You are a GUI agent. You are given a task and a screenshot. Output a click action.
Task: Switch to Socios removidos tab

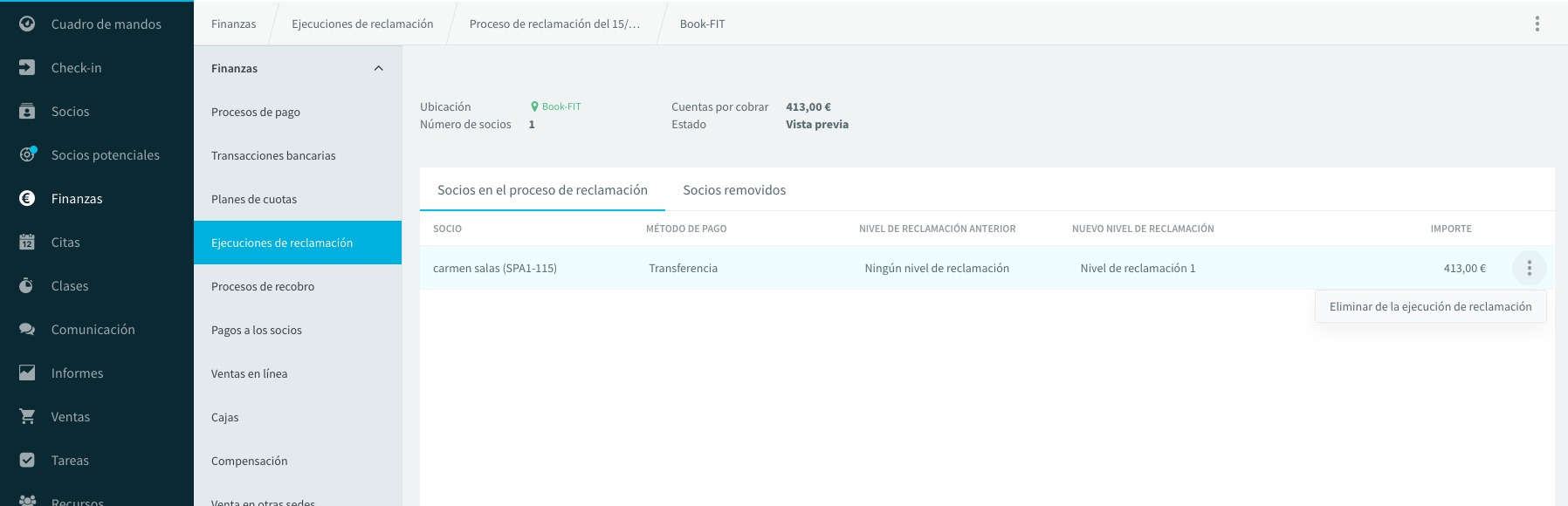(734, 189)
